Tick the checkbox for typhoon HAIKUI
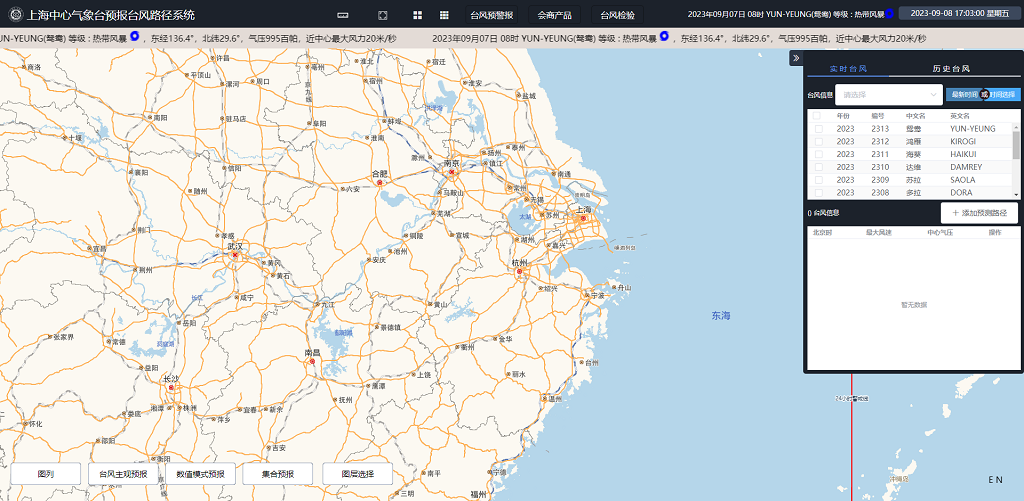Viewport: 1024px width, 501px height. click(x=817, y=154)
